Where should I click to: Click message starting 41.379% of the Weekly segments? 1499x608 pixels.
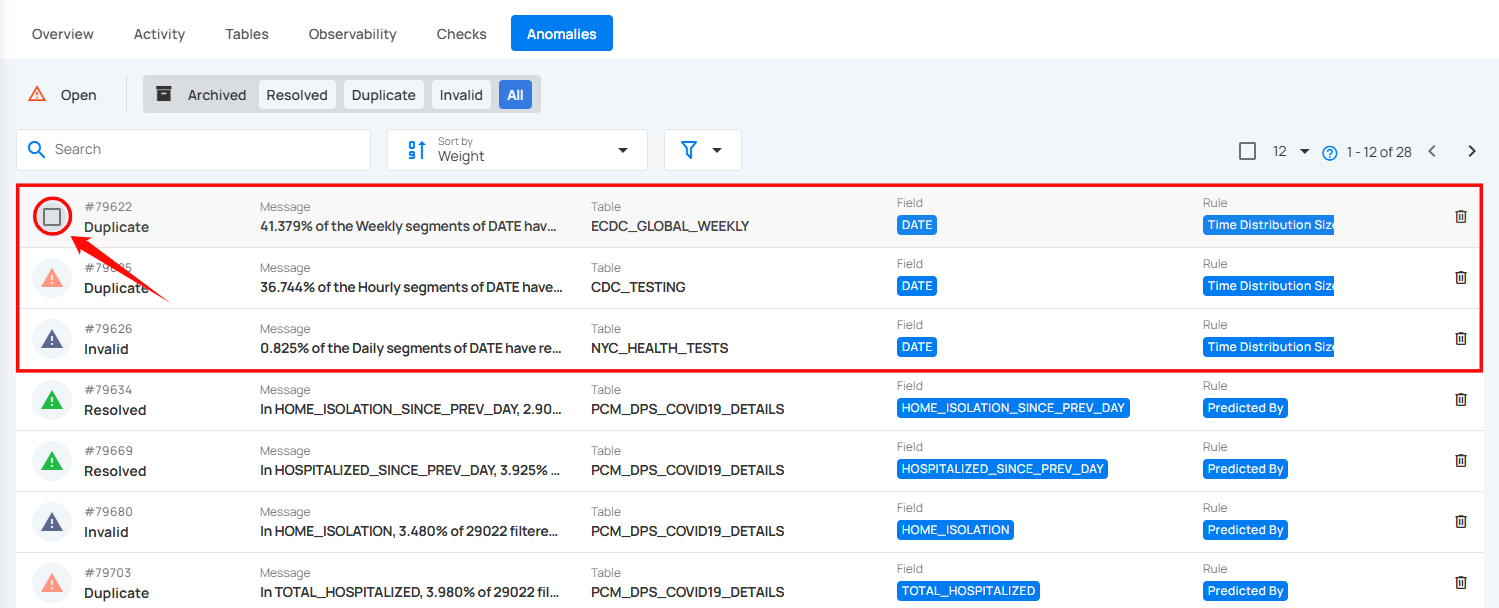(x=408, y=226)
